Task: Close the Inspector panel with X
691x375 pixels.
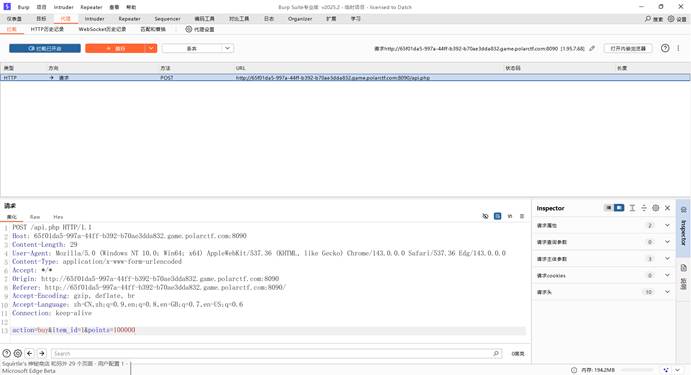Action: [x=667, y=208]
